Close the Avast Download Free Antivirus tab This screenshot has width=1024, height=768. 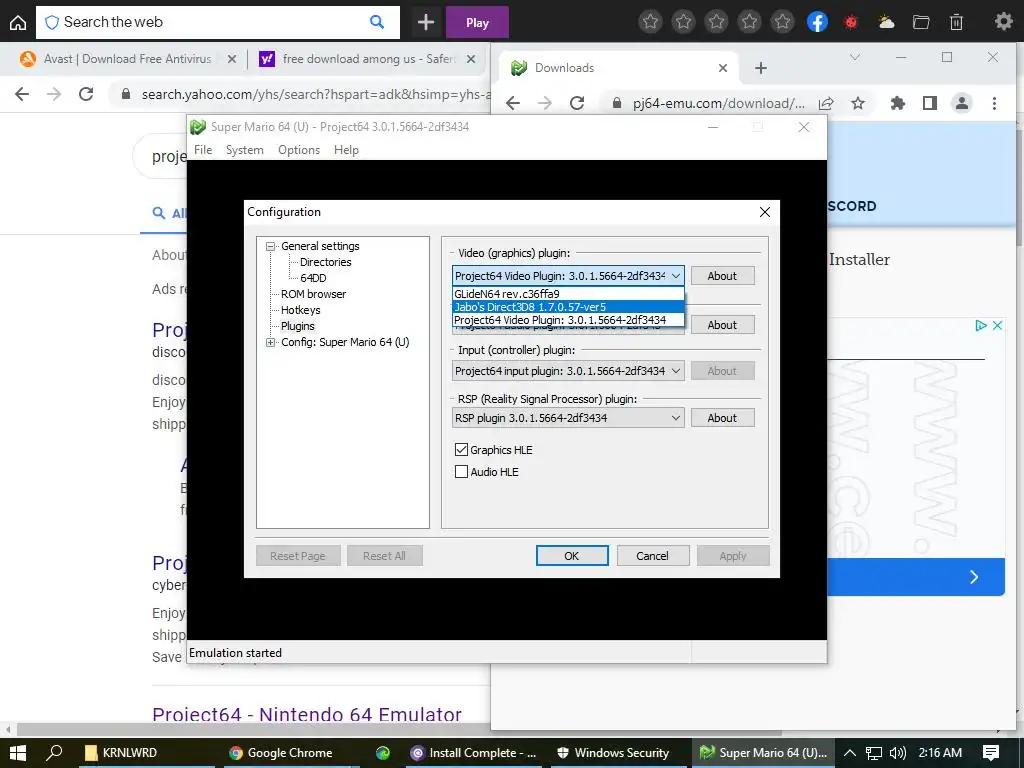pos(232,59)
